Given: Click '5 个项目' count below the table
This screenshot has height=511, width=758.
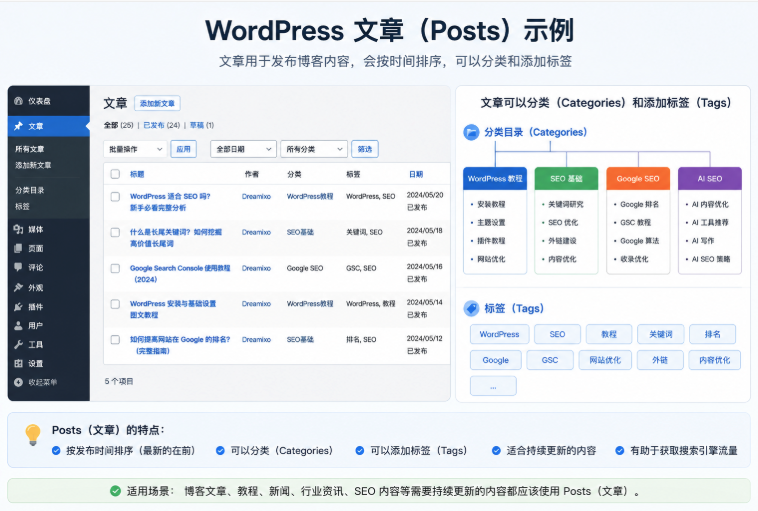Looking at the screenshot, I should [119, 381].
